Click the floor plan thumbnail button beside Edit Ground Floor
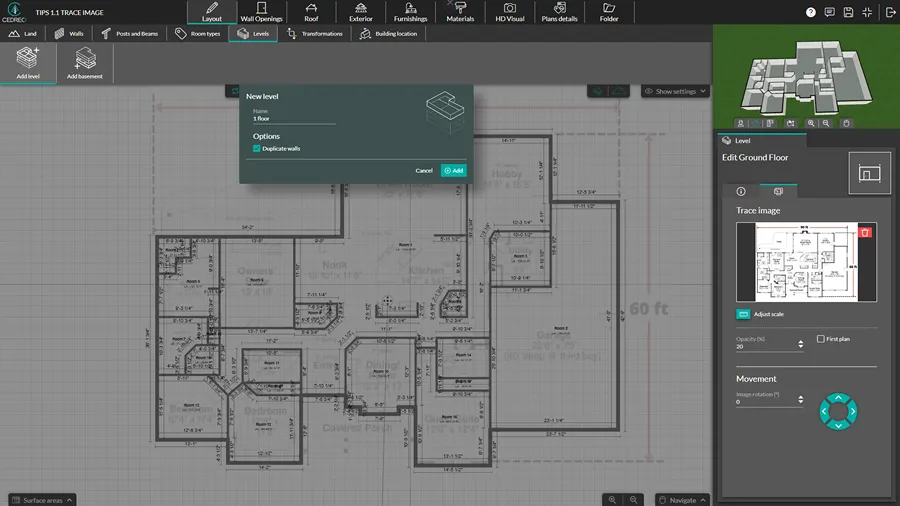900x506 pixels. coord(869,173)
